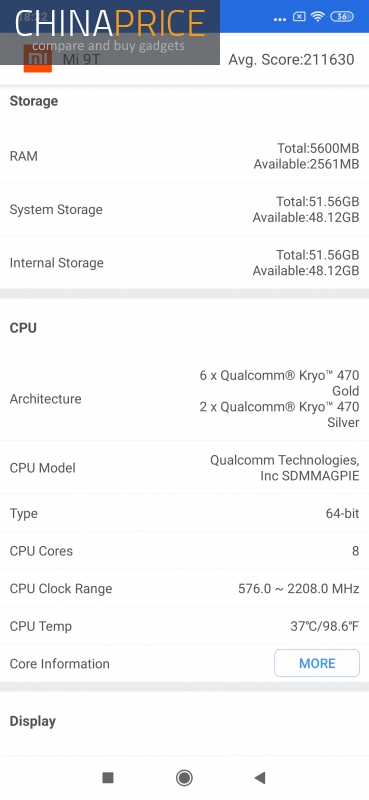The height and width of the screenshot is (800, 369).
Task: Select the Architecture Kryo 470 row
Action: pos(184,398)
